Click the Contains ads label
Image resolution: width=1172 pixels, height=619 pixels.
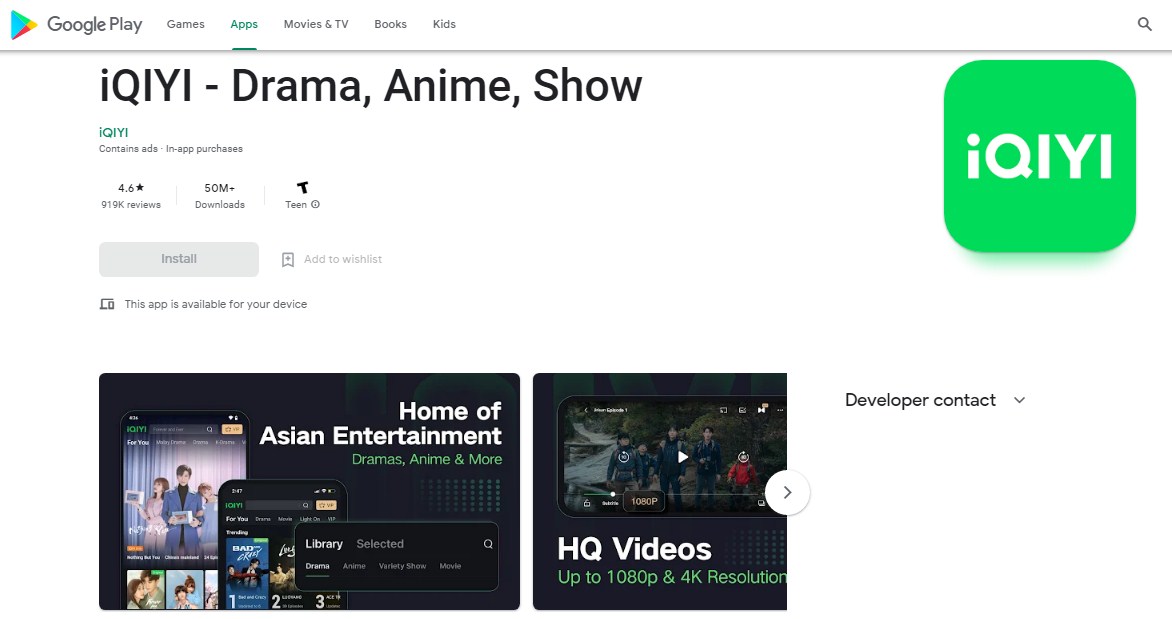click(129, 149)
